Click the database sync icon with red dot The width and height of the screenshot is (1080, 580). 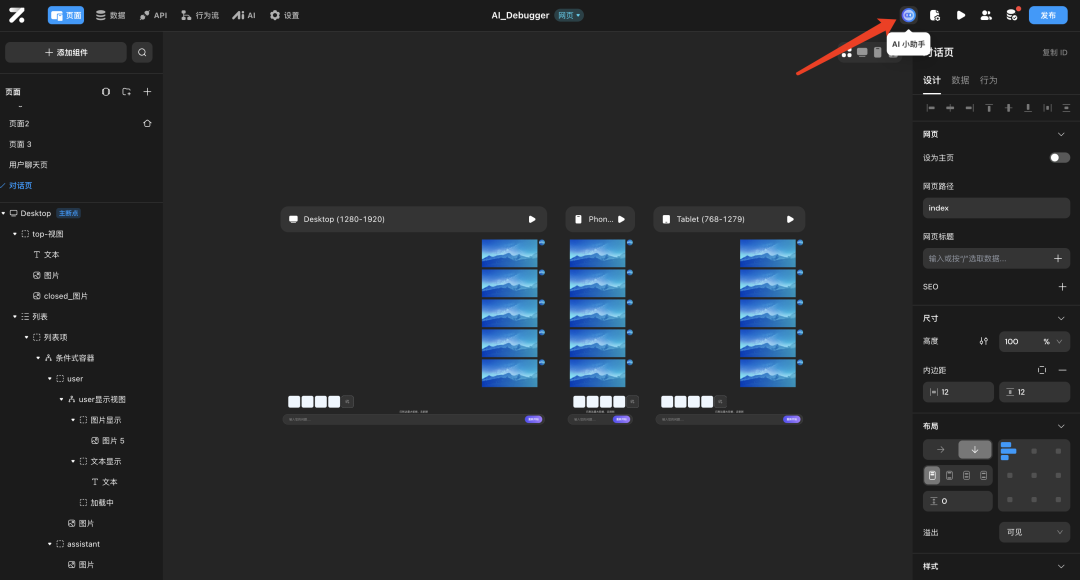click(x=1012, y=15)
